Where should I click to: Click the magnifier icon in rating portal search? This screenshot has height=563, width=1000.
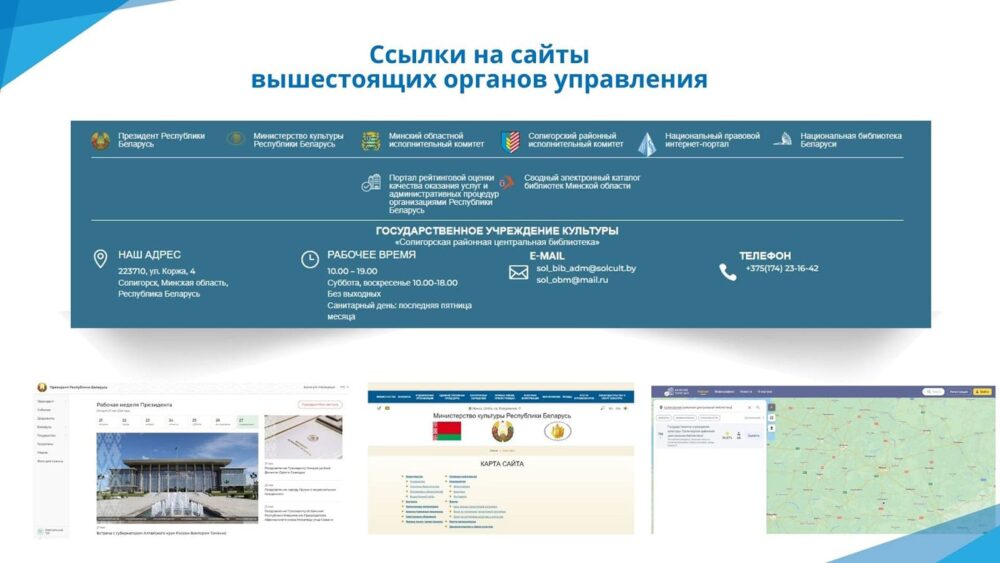pos(758,407)
